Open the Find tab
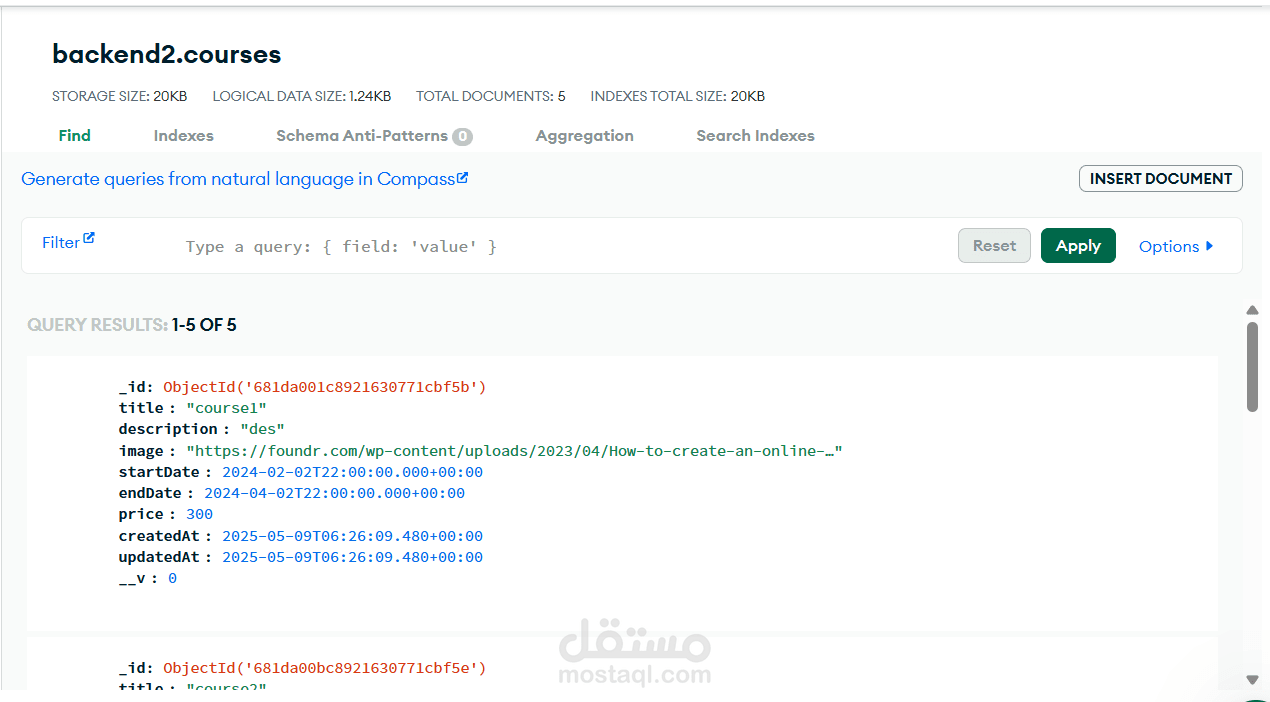 (74, 136)
